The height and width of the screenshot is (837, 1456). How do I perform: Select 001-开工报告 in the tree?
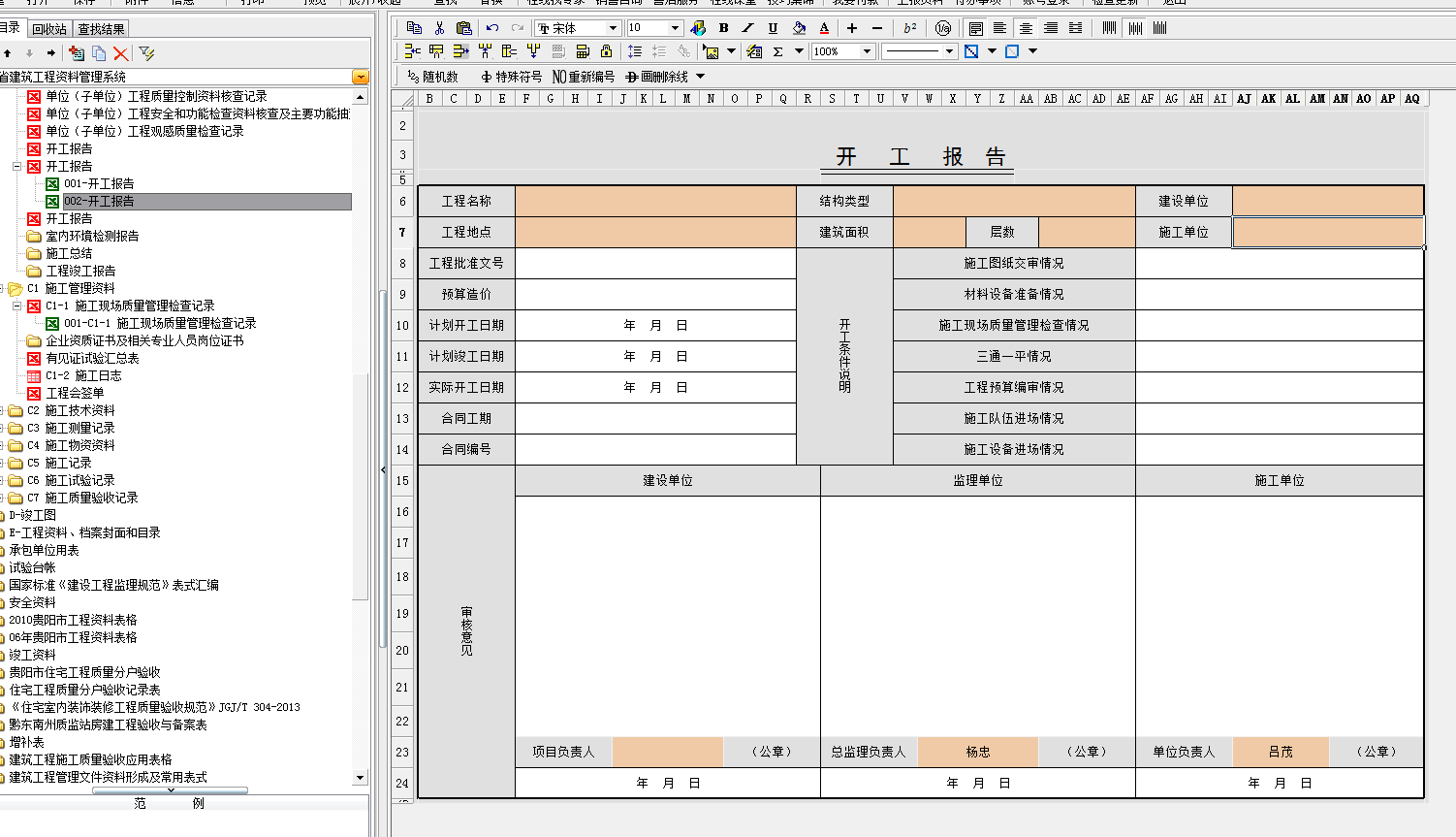99,183
